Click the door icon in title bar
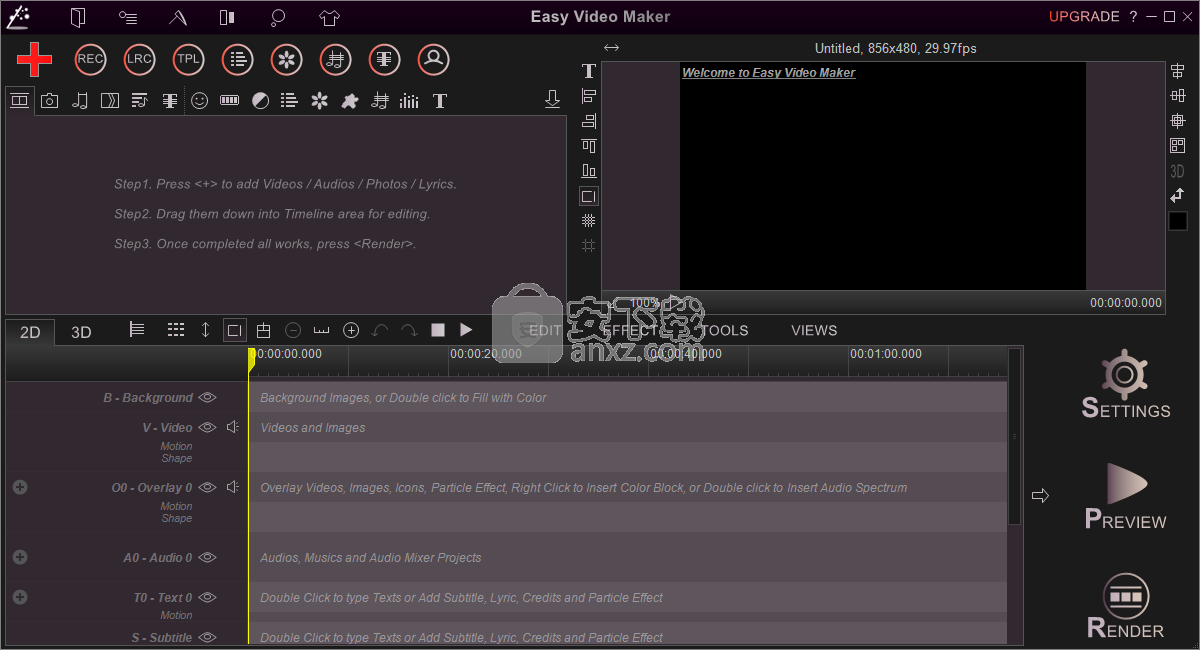Viewport: 1200px width, 650px height. point(78,17)
